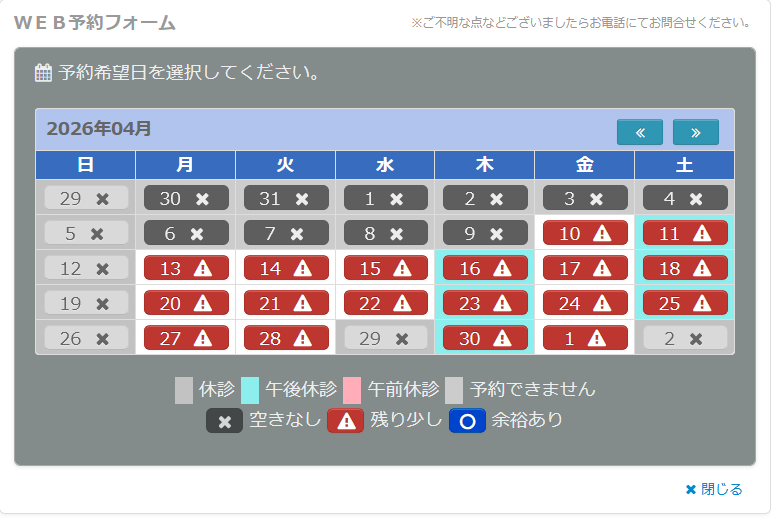
Task: Click the 閉じる close link
Action: click(x=714, y=489)
